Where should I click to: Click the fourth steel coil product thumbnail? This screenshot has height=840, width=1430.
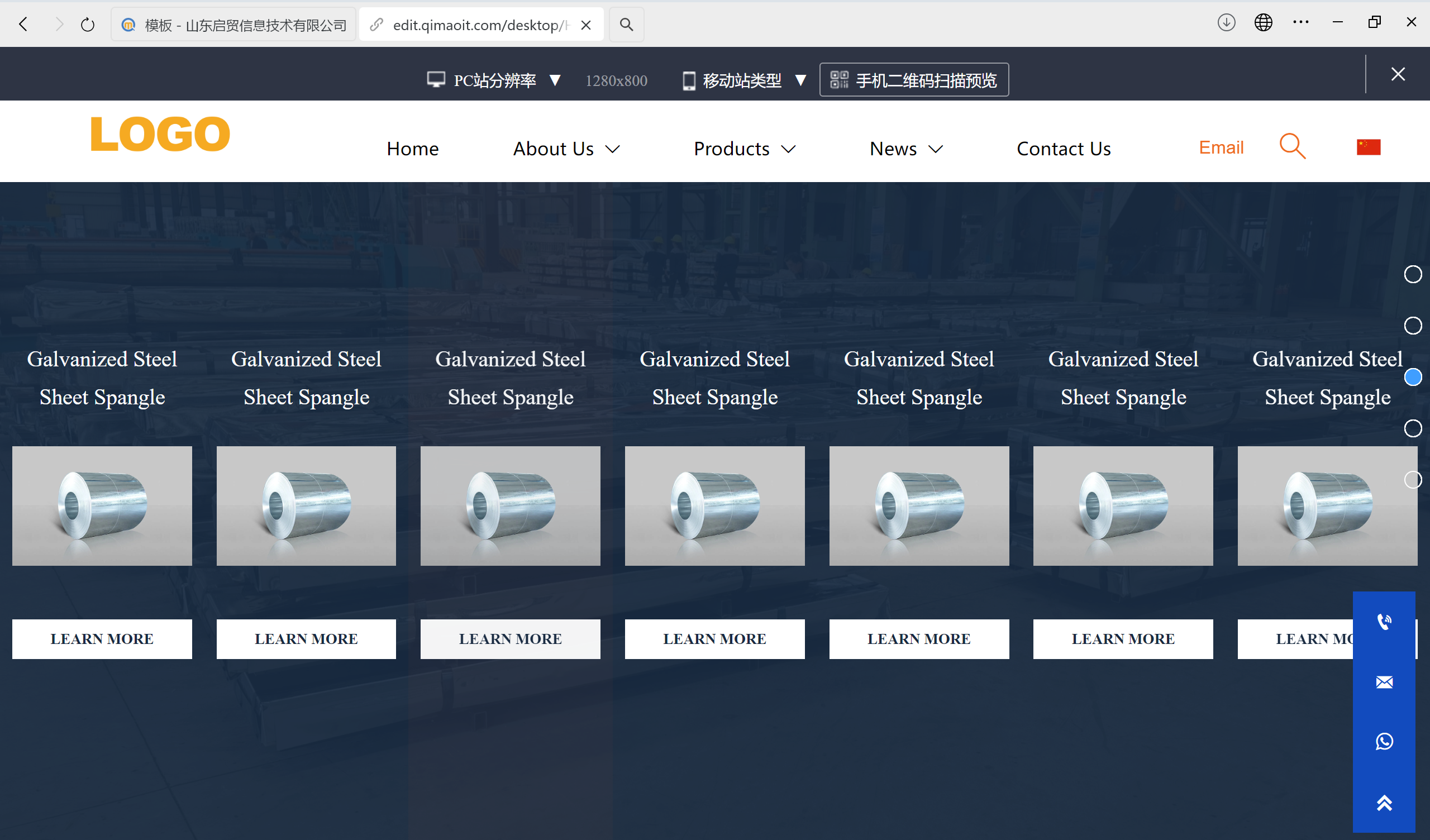(x=714, y=505)
